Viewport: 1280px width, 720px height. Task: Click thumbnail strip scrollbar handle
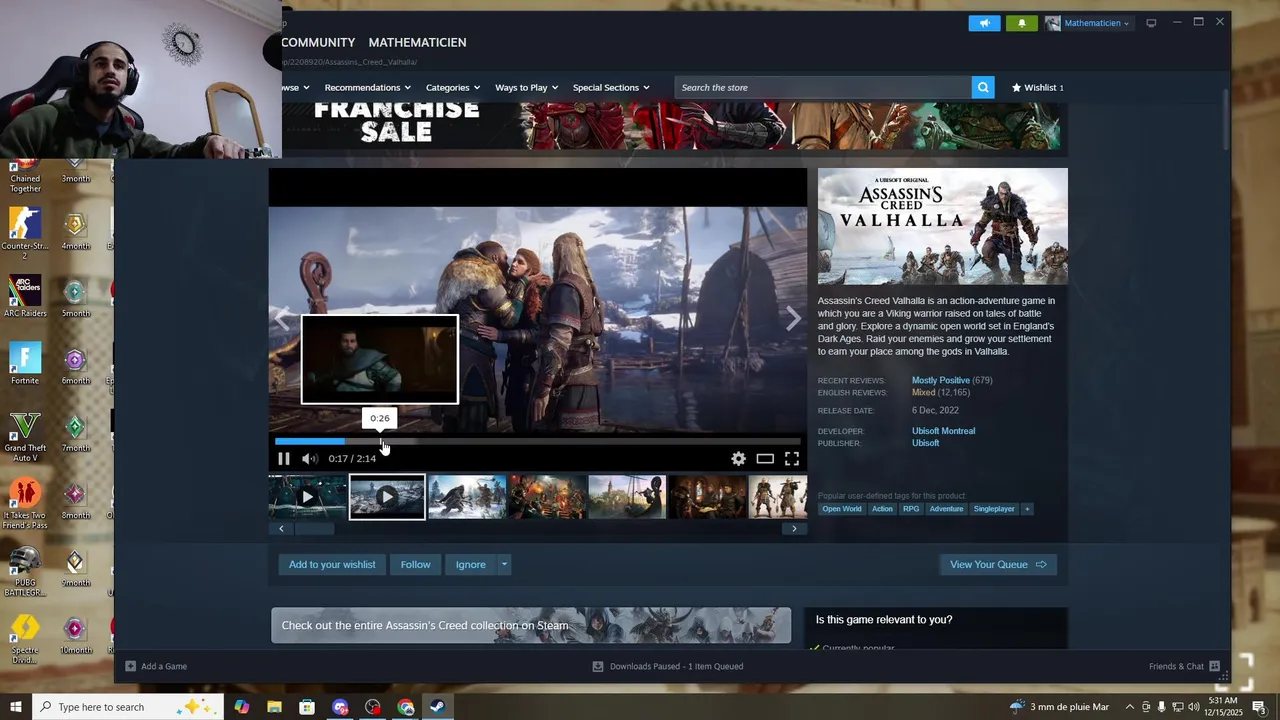click(314, 528)
